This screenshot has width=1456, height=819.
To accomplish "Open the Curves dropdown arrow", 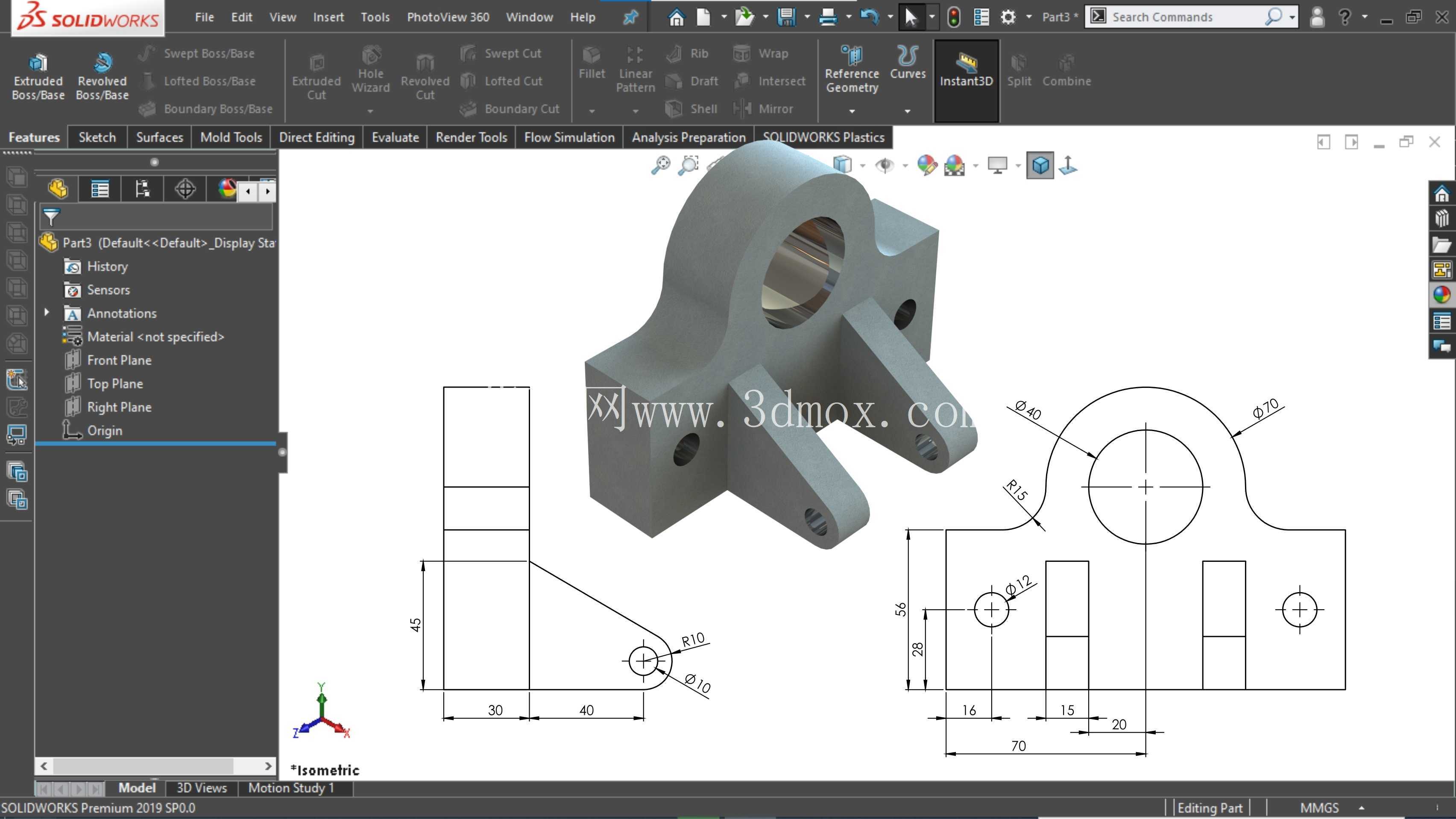I will point(908,112).
